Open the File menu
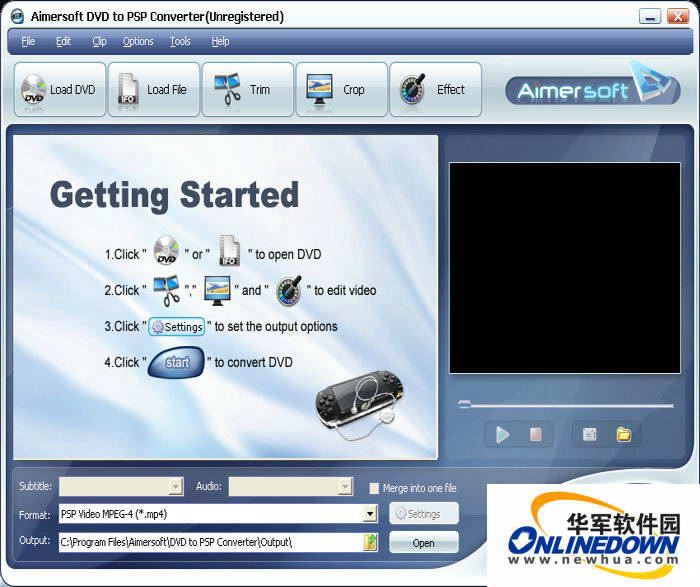The height and width of the screenshot is (587, 700). point(28,42)
